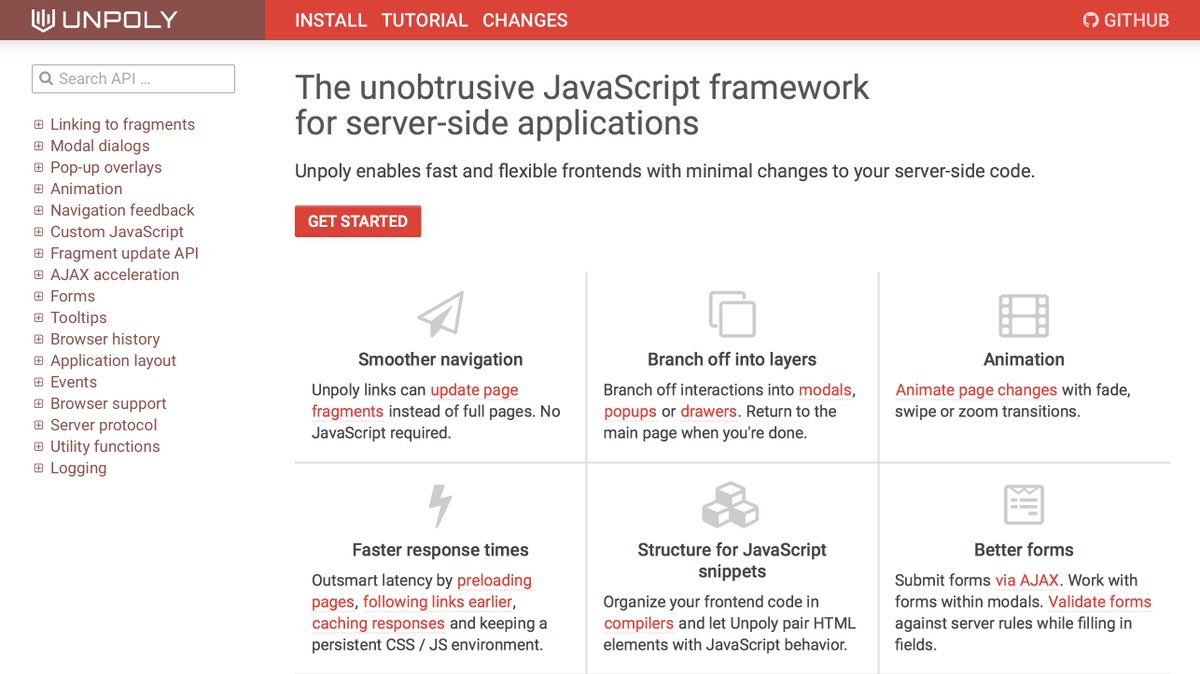Expand Linking to fragments tree node
Viewport: 1200px width, 674px height.
[39, 125]
